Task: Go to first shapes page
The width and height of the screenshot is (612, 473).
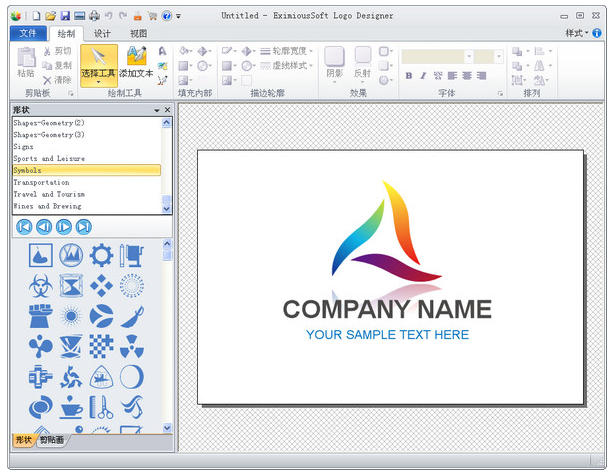Action: tap(24, 227)
